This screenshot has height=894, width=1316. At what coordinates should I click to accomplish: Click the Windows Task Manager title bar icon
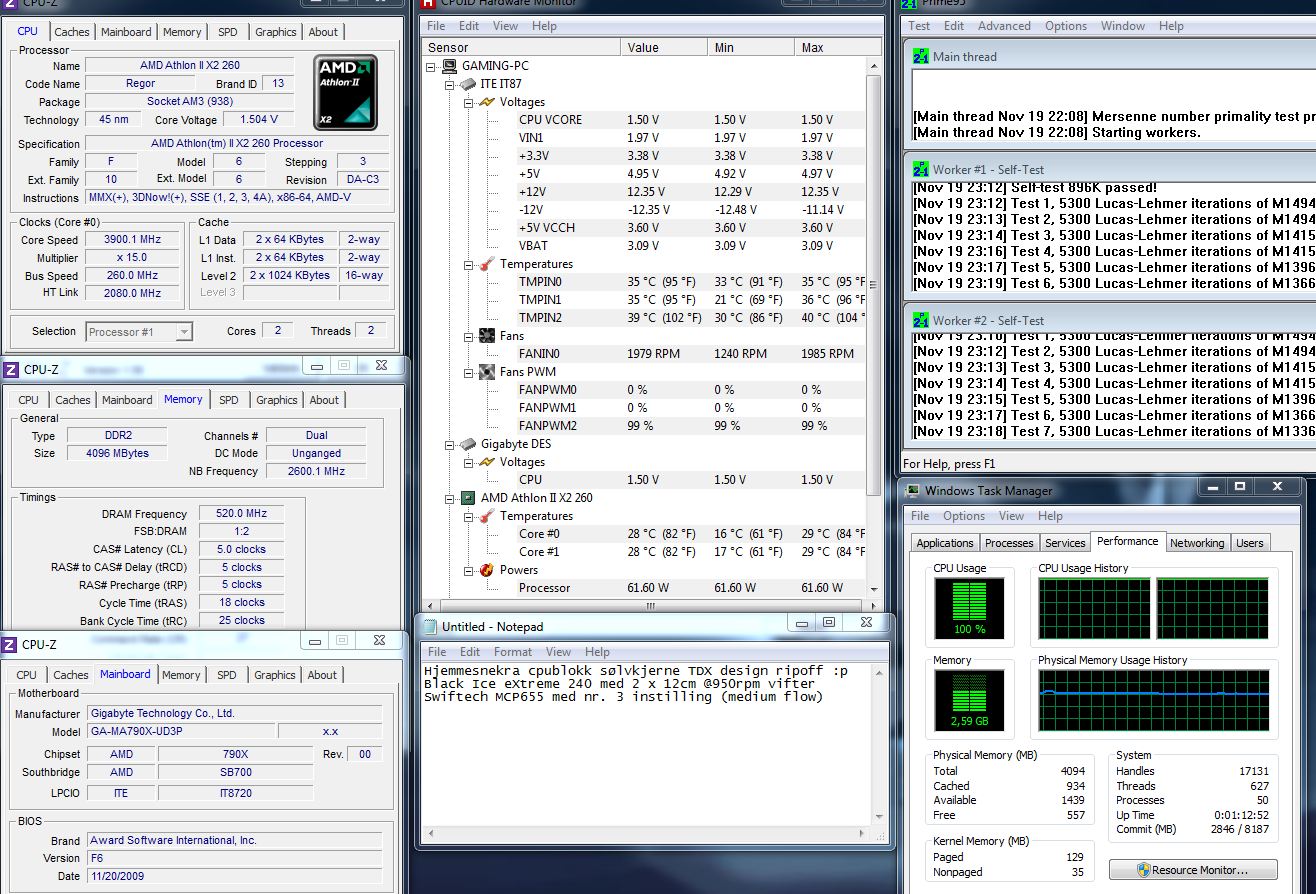tap(912, 490)
